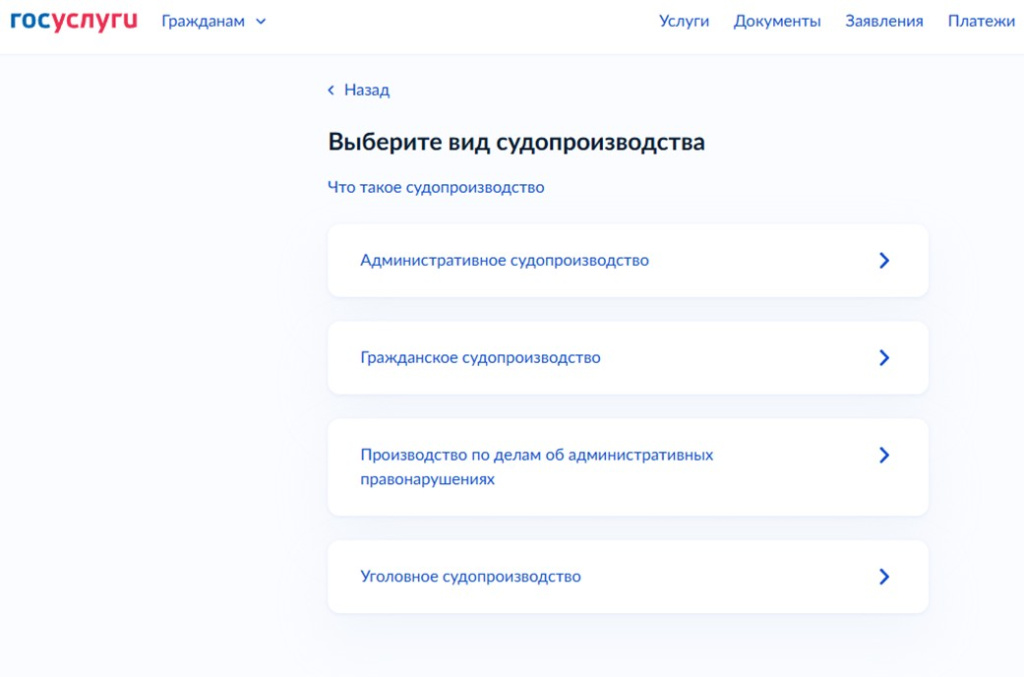
Task: Open the Услуги menu item
Action: point(684,21)
